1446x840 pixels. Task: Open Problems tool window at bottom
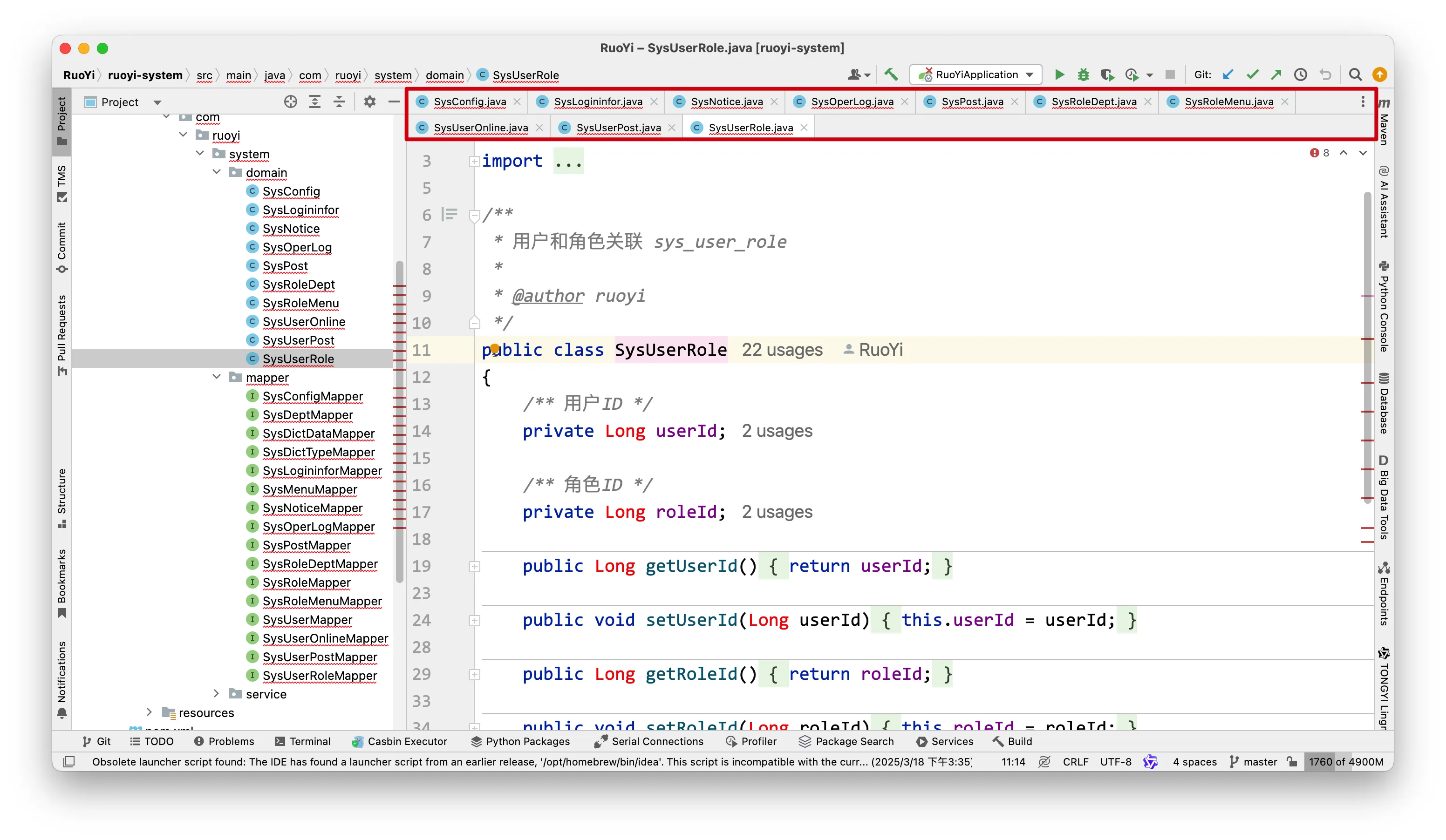pos(224,741)
